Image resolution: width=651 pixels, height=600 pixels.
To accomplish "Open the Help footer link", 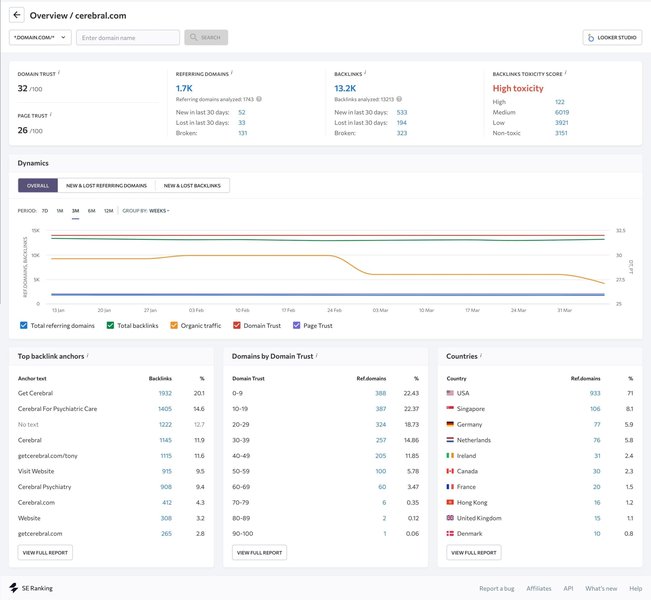I will [x=635, y=588].
